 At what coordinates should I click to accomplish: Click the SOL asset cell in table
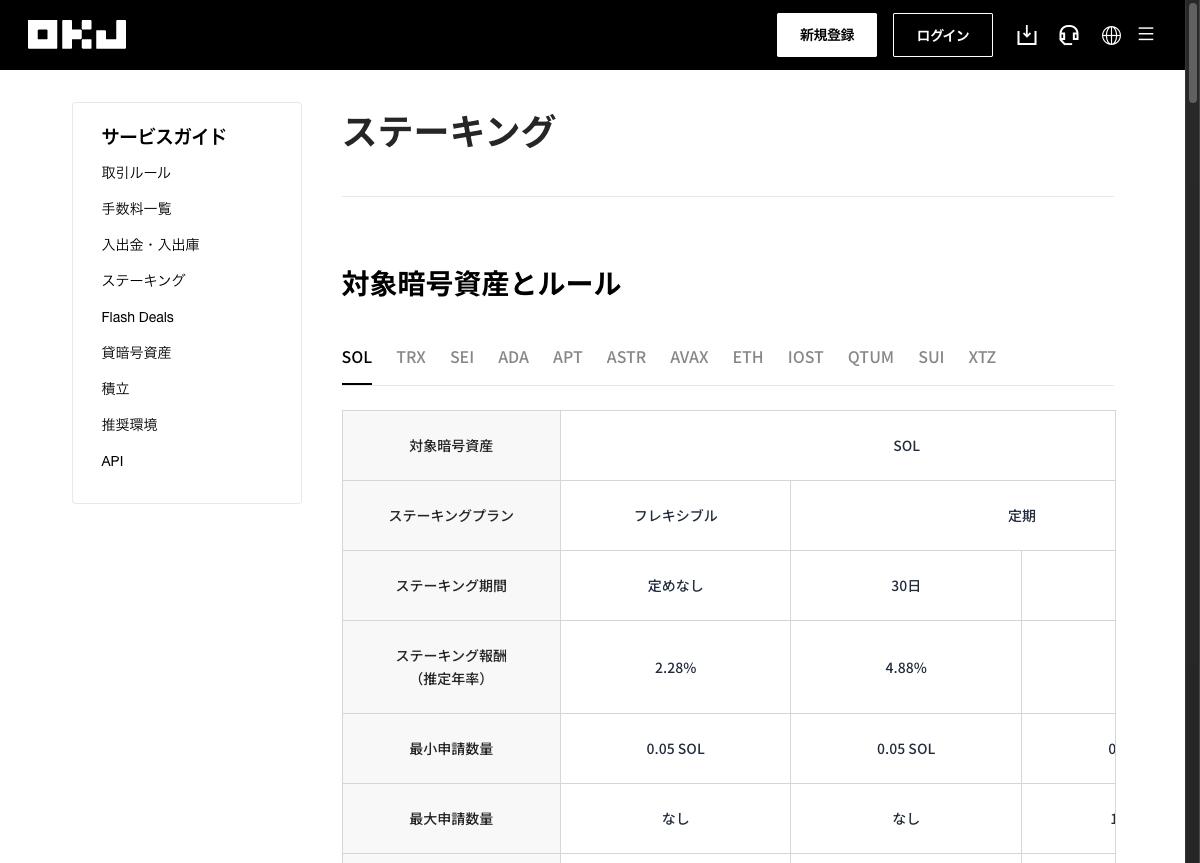point(838,446)
